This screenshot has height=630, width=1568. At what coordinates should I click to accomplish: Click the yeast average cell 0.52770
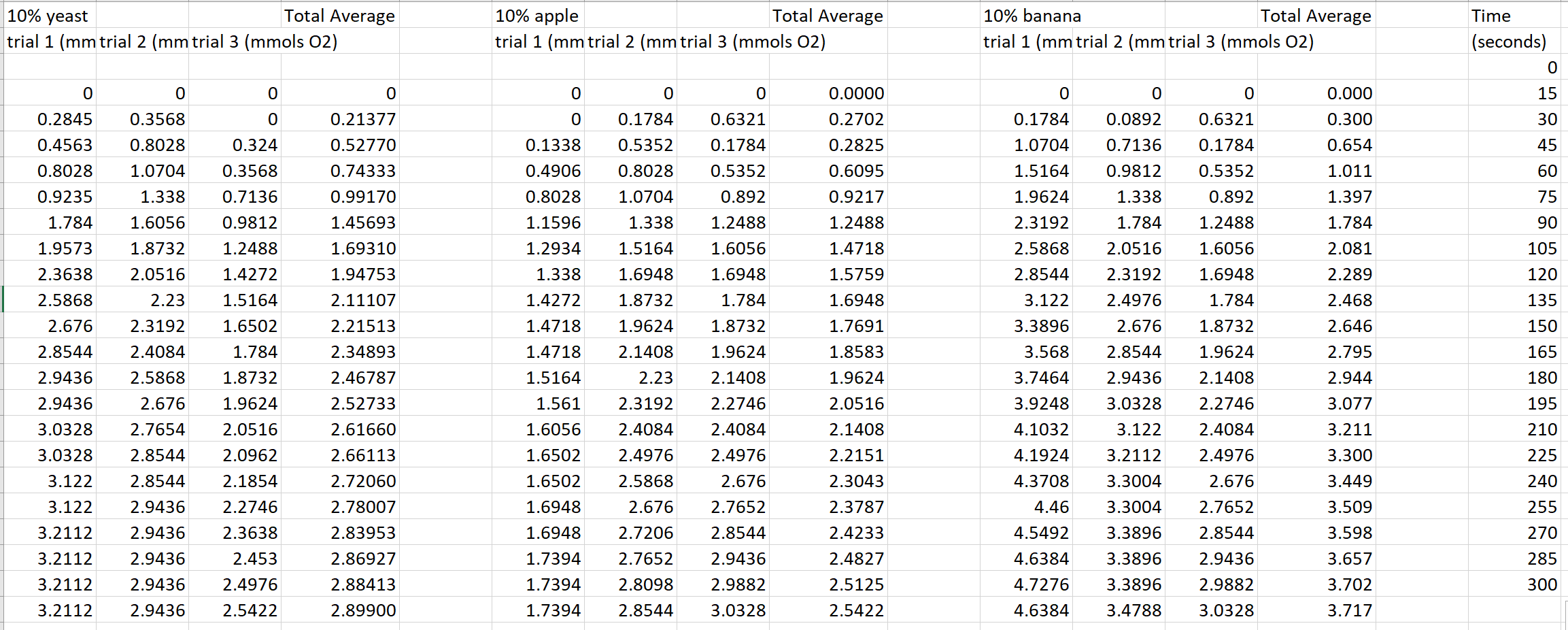click(x=340, y=145)
